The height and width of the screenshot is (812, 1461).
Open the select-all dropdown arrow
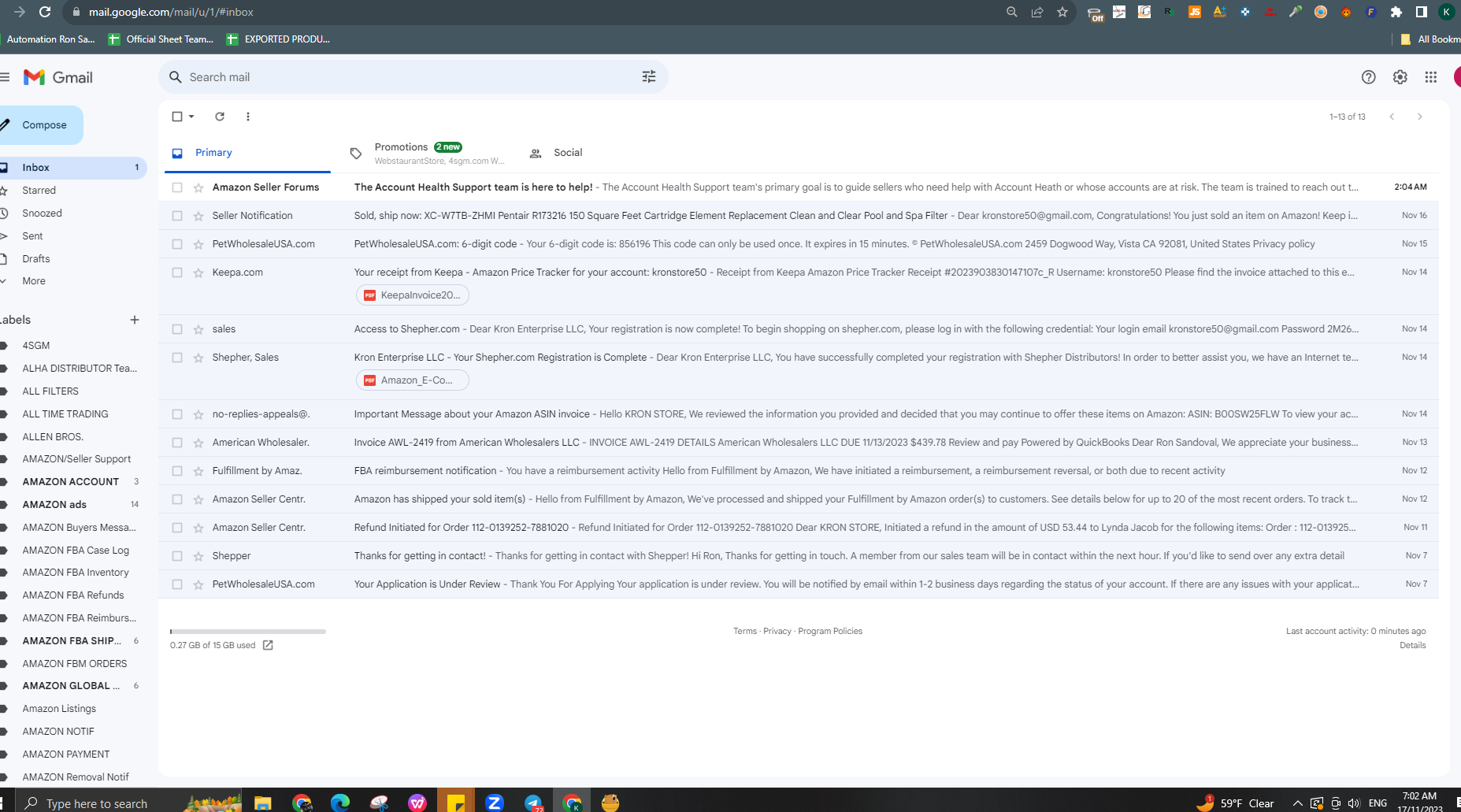[x=191, y=117]
